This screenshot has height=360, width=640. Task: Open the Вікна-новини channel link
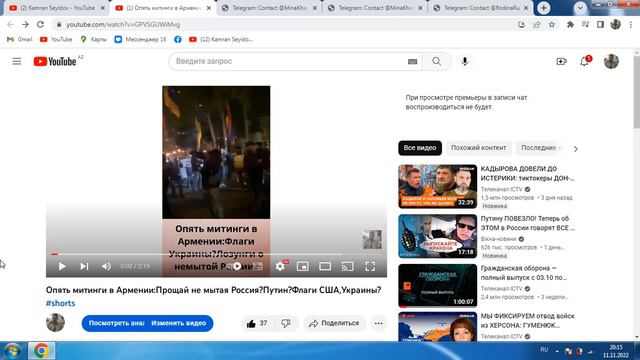tap(498, 239)
